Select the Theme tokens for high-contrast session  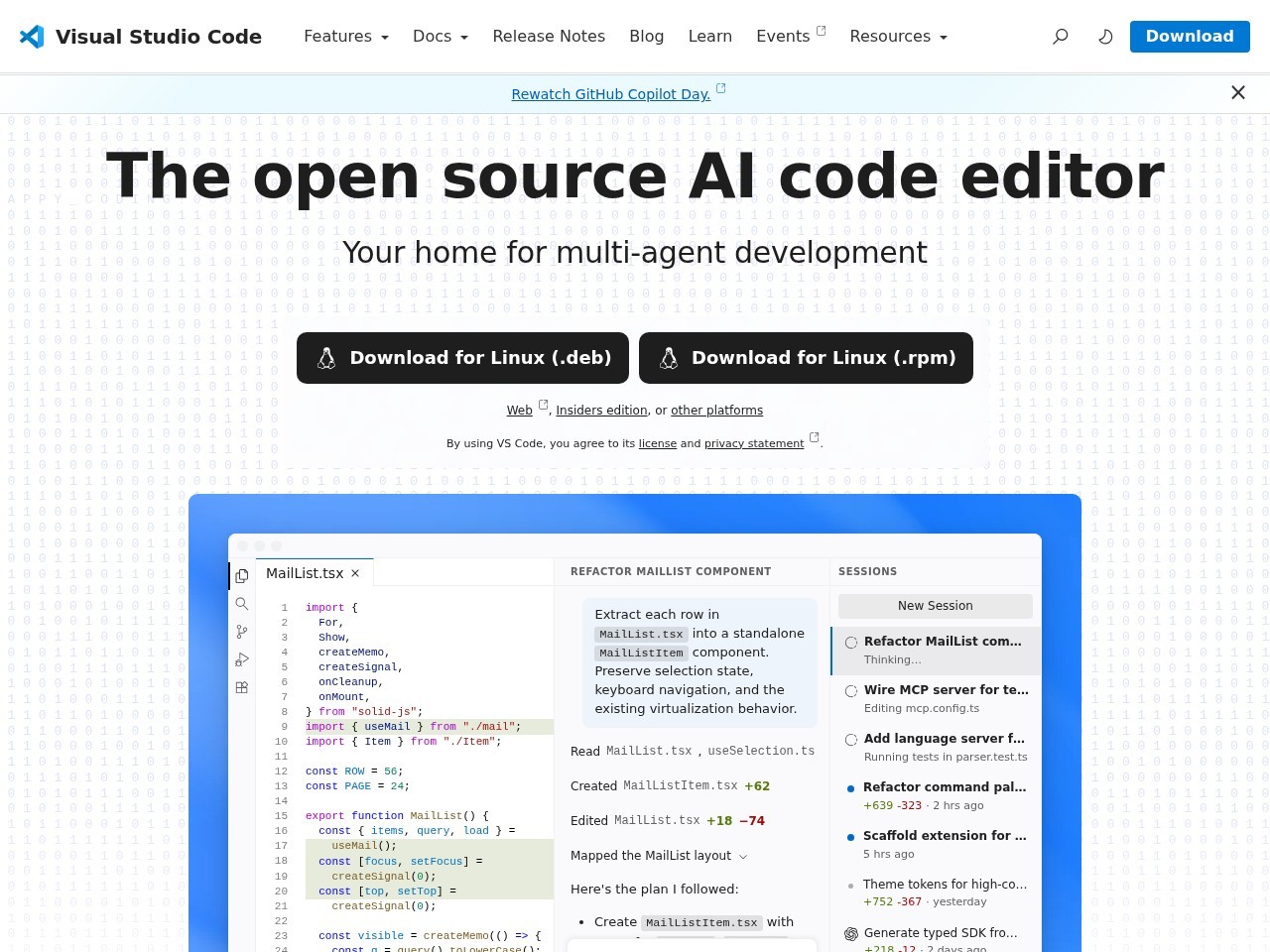(936, 892)
